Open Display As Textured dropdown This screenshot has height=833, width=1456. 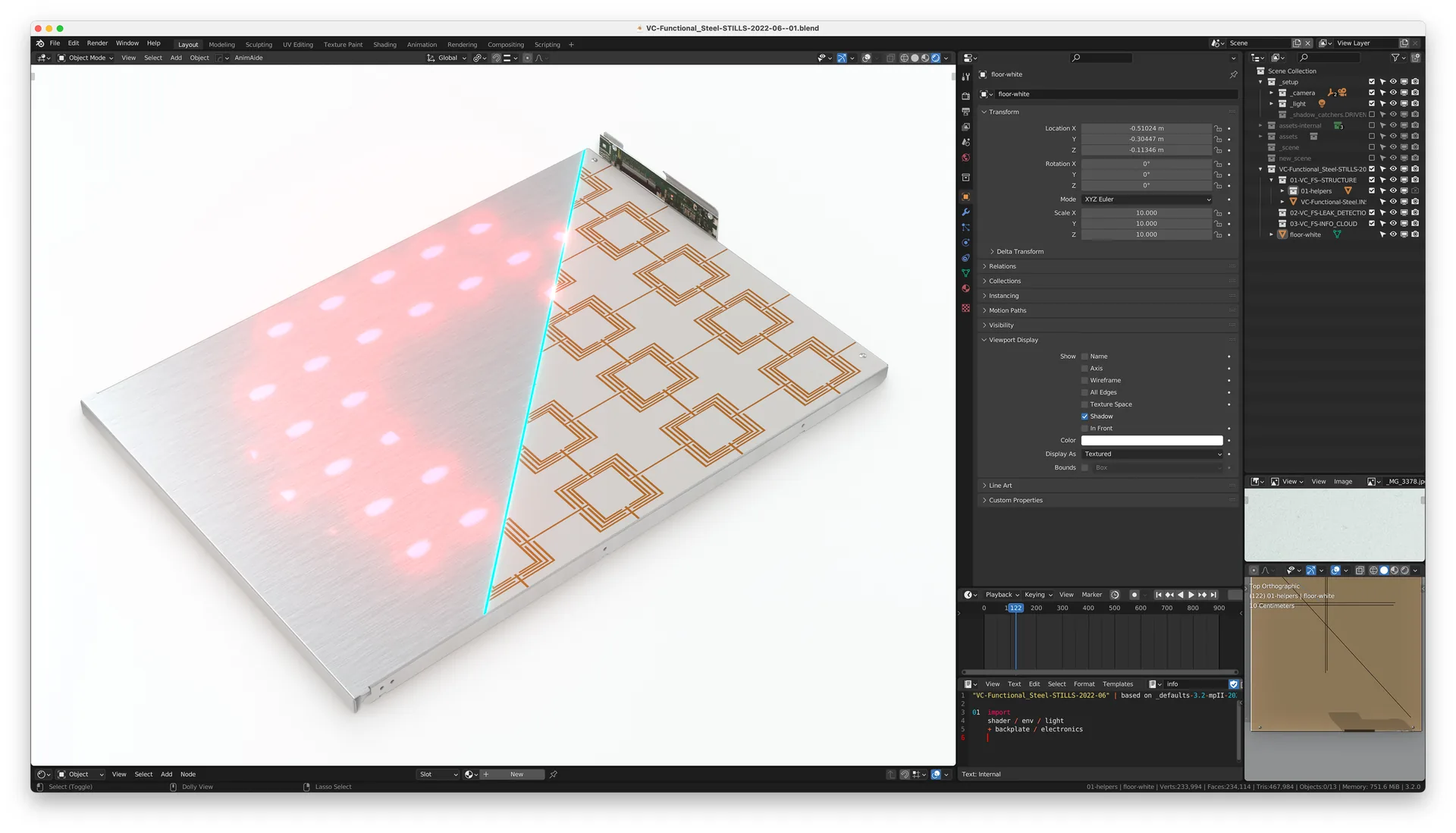[x=1152, y=454]
